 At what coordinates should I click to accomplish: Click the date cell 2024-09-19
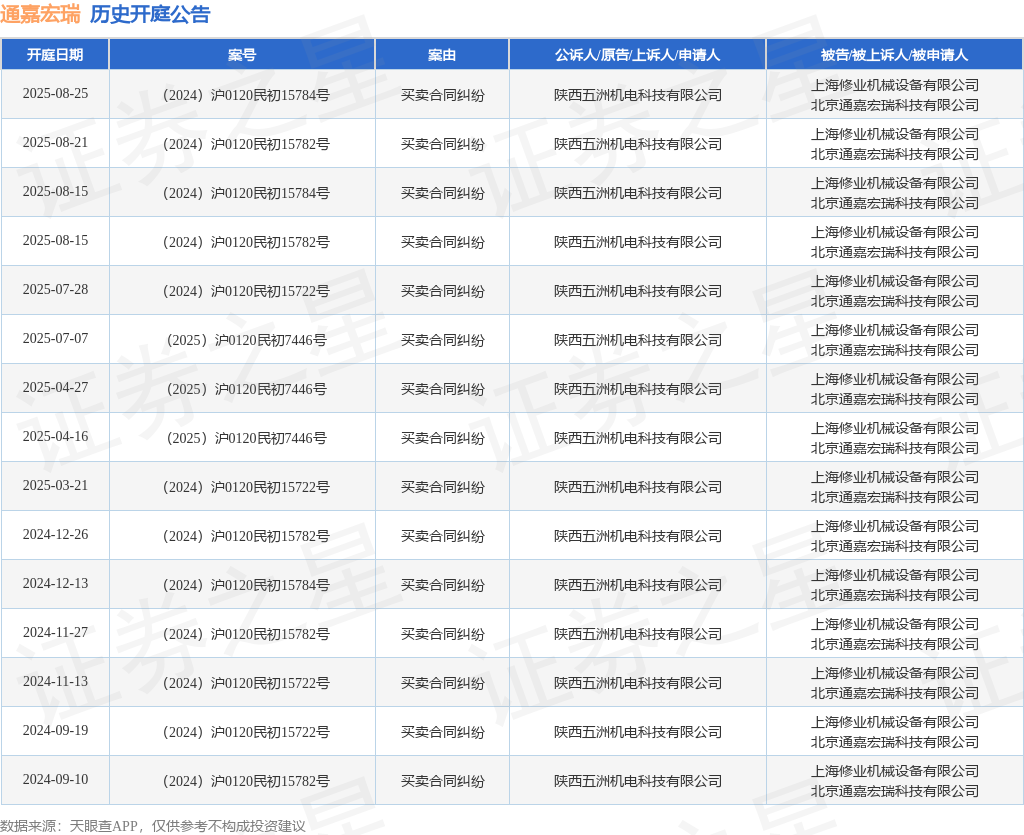coord(56,730)
